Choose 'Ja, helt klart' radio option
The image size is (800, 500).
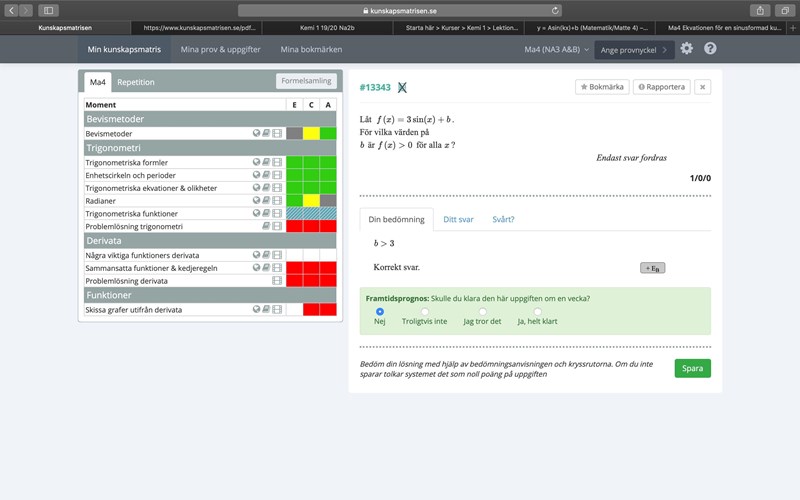point(537,312)
